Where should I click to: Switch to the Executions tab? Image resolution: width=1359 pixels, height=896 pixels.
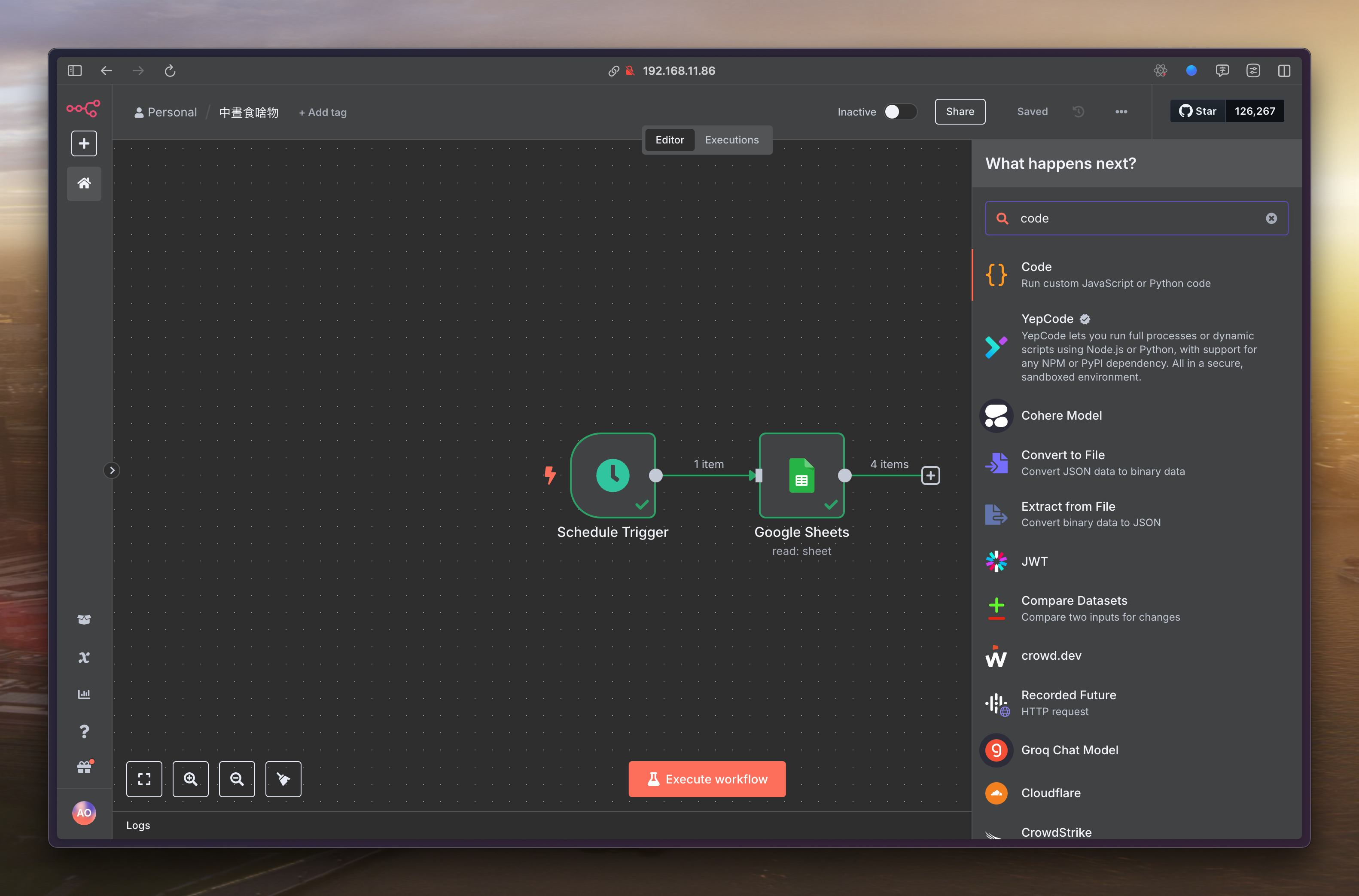click(731, 140)
